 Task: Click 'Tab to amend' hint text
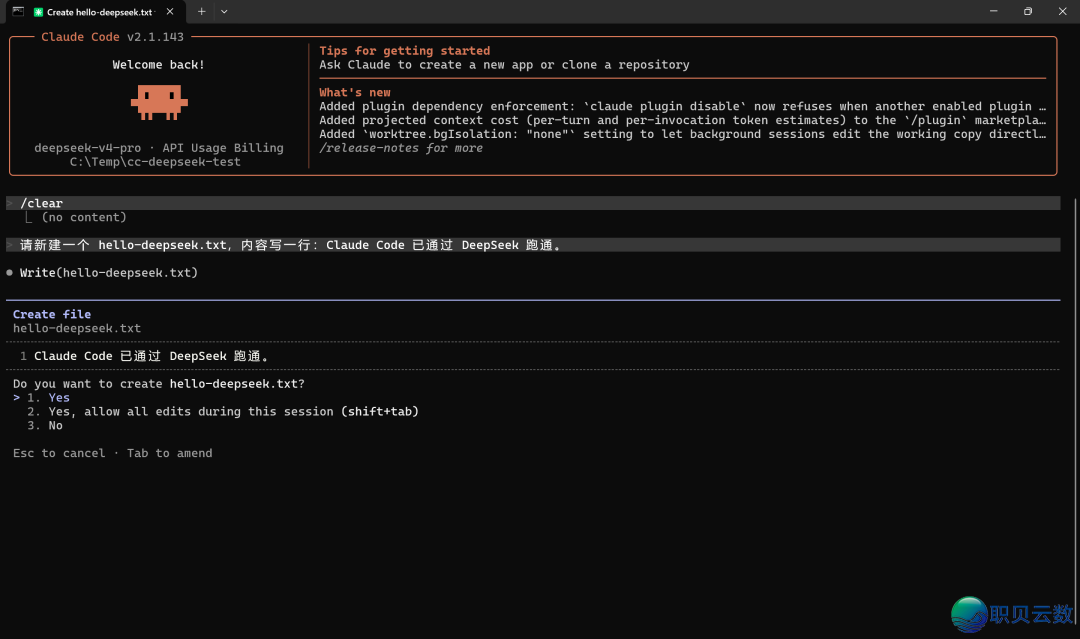(x=169, y=453)
